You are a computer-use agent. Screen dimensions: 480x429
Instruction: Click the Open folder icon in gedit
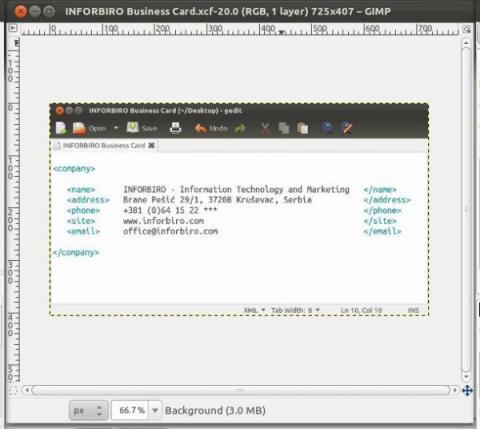(x=79, y=128)
